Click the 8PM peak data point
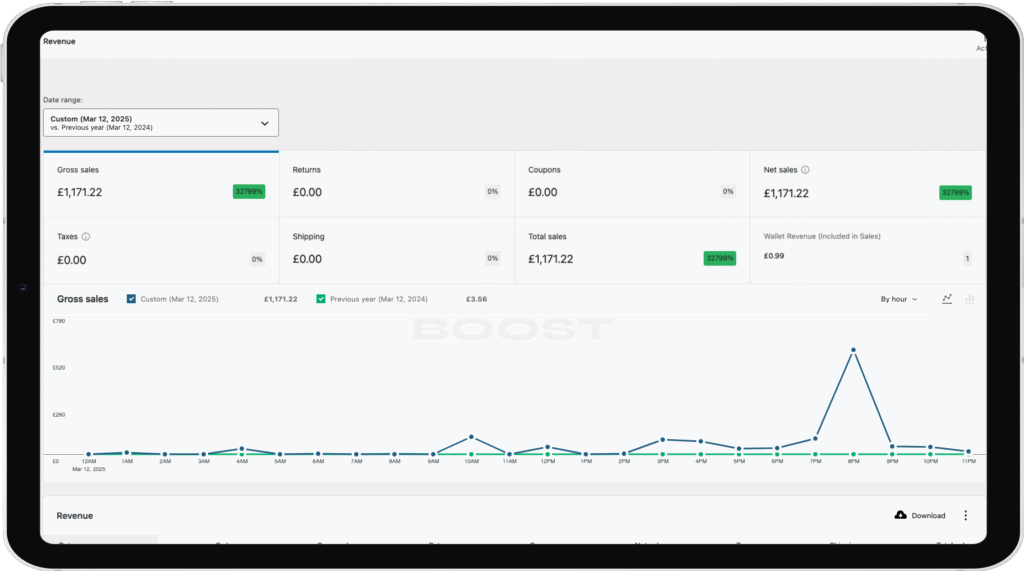The height and width of the screenshot is (571, 1024). 854,350
